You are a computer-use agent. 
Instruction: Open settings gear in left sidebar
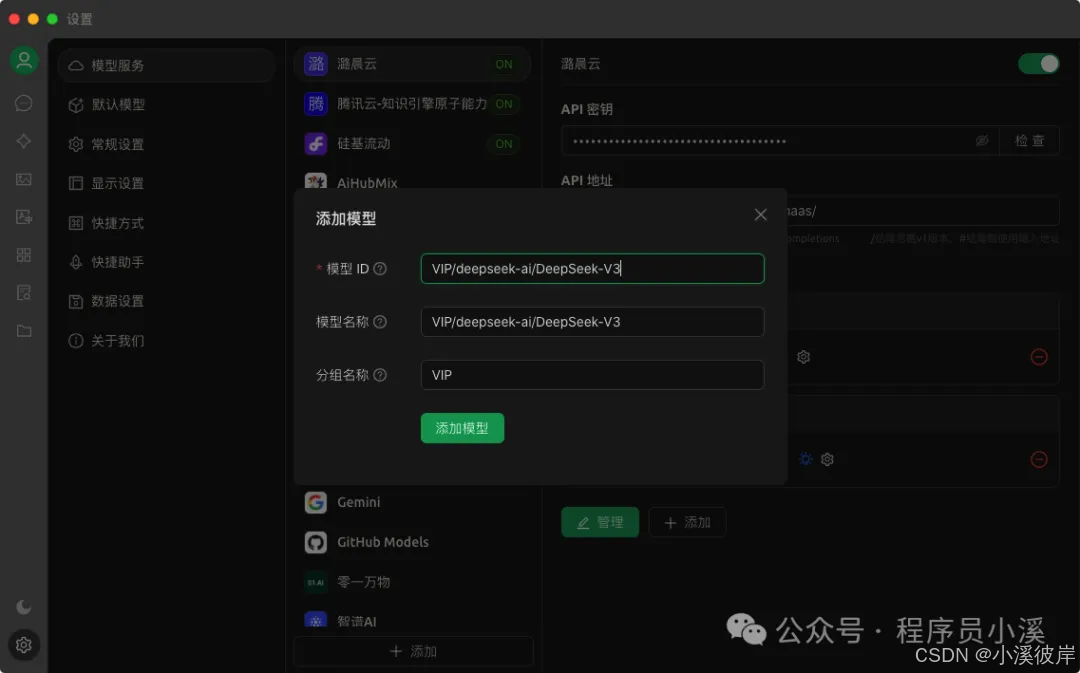tap(23, 645)
